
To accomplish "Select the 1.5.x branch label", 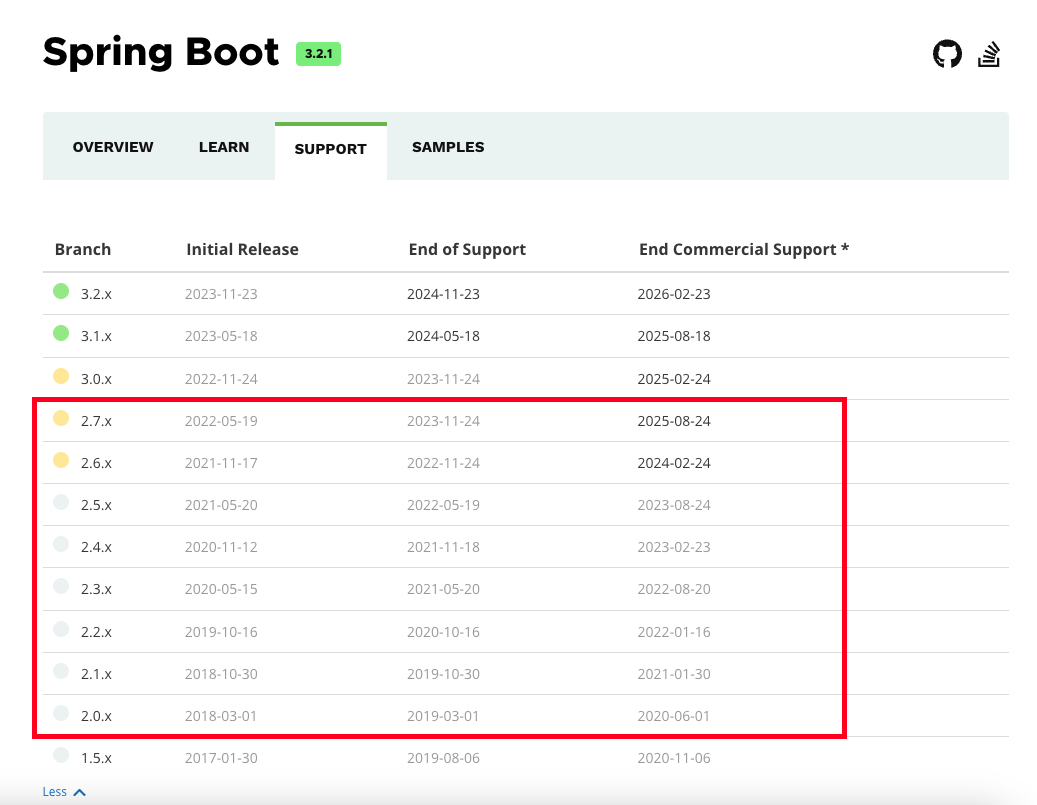I will (x=97, y=758).
